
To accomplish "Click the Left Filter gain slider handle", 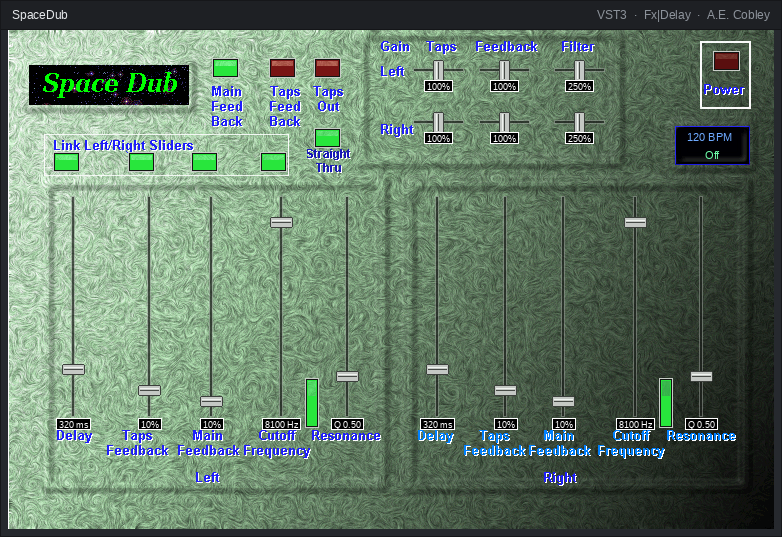I will [x=579, y=70].
